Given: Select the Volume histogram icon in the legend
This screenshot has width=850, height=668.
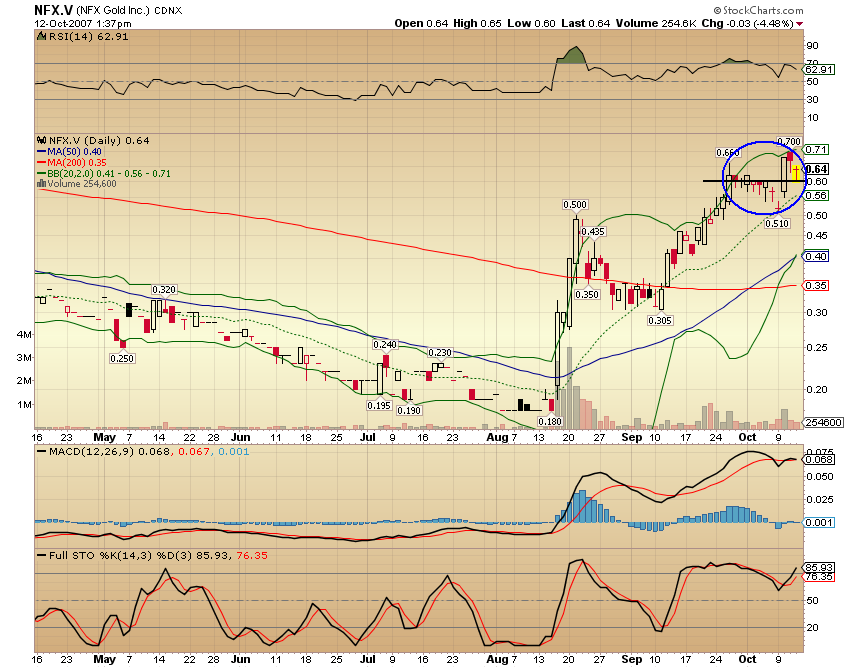Looking at the screenshot, I should (40, 183).
